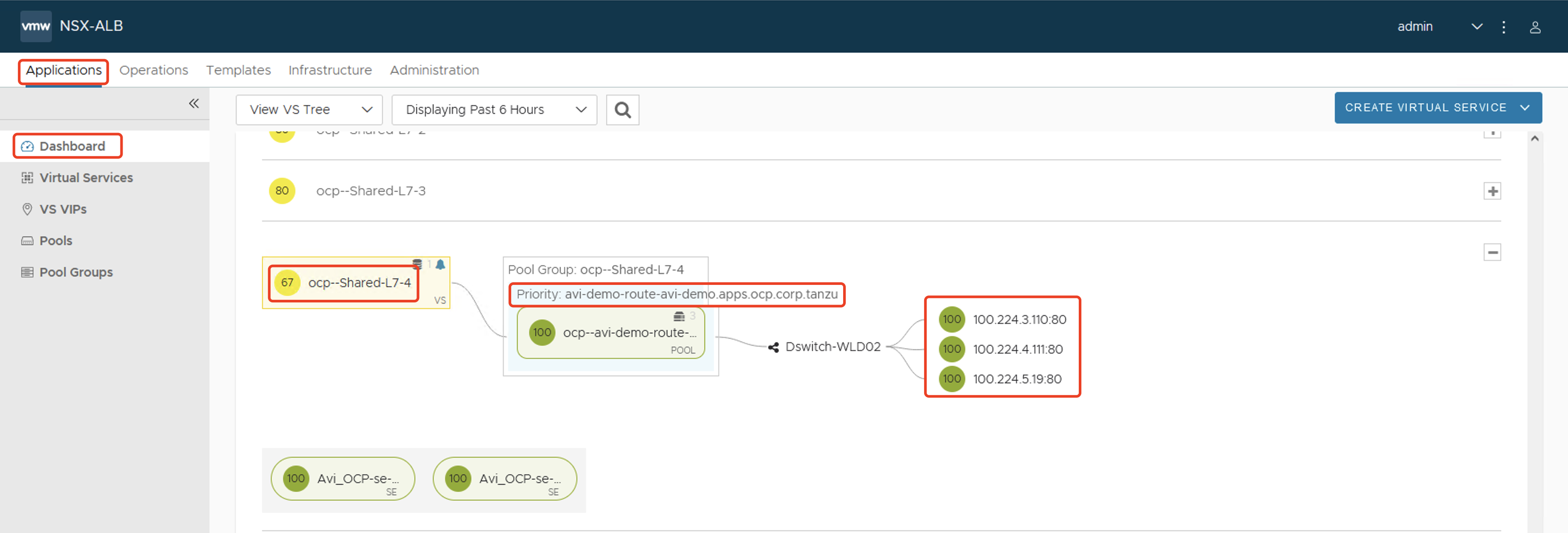Switch to the Infrastructure tab
The height and width of the screenshot is (533, 1568).
tap(330, 70)
